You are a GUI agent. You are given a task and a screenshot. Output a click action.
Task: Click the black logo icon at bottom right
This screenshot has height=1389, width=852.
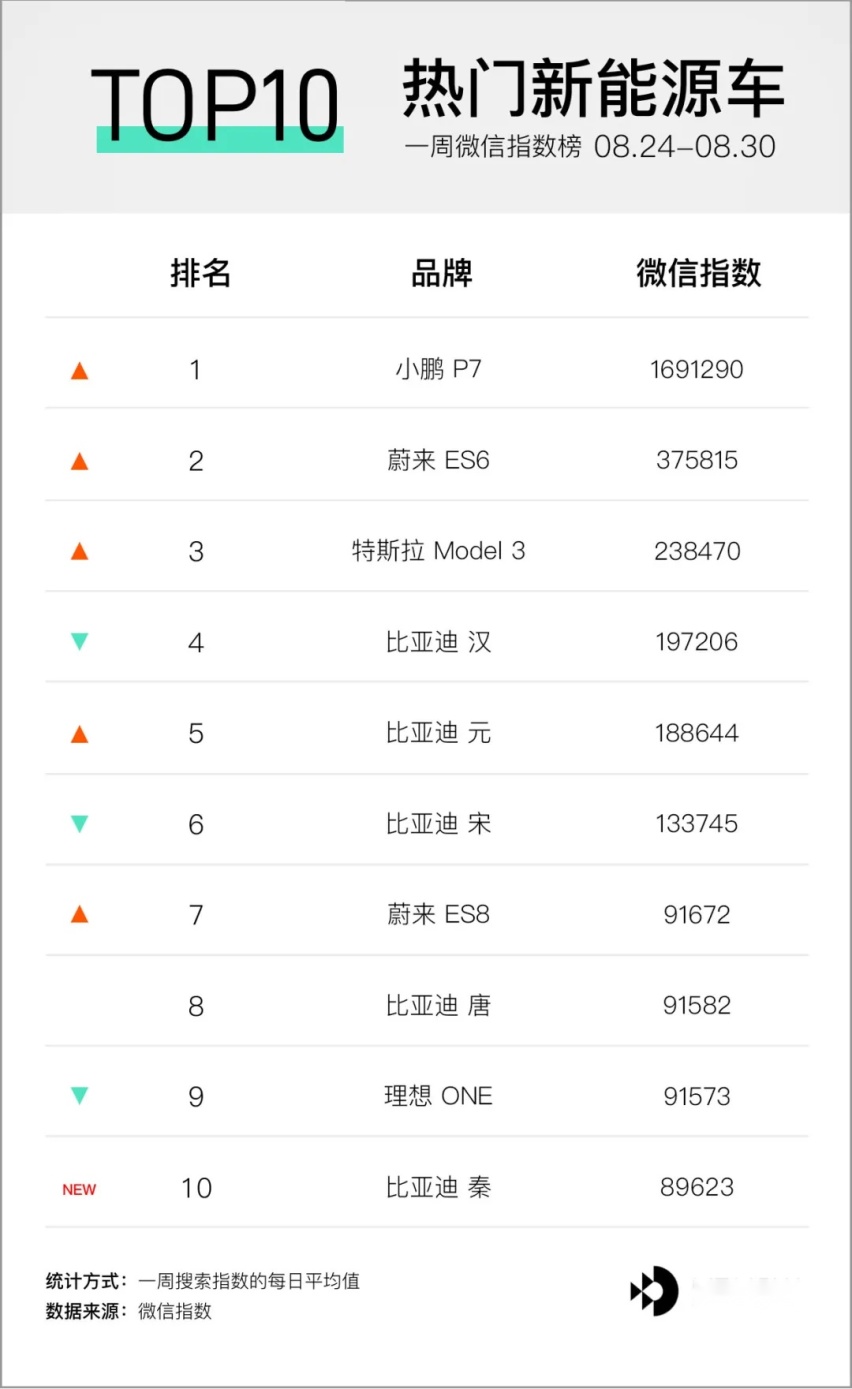(654, 1292)
